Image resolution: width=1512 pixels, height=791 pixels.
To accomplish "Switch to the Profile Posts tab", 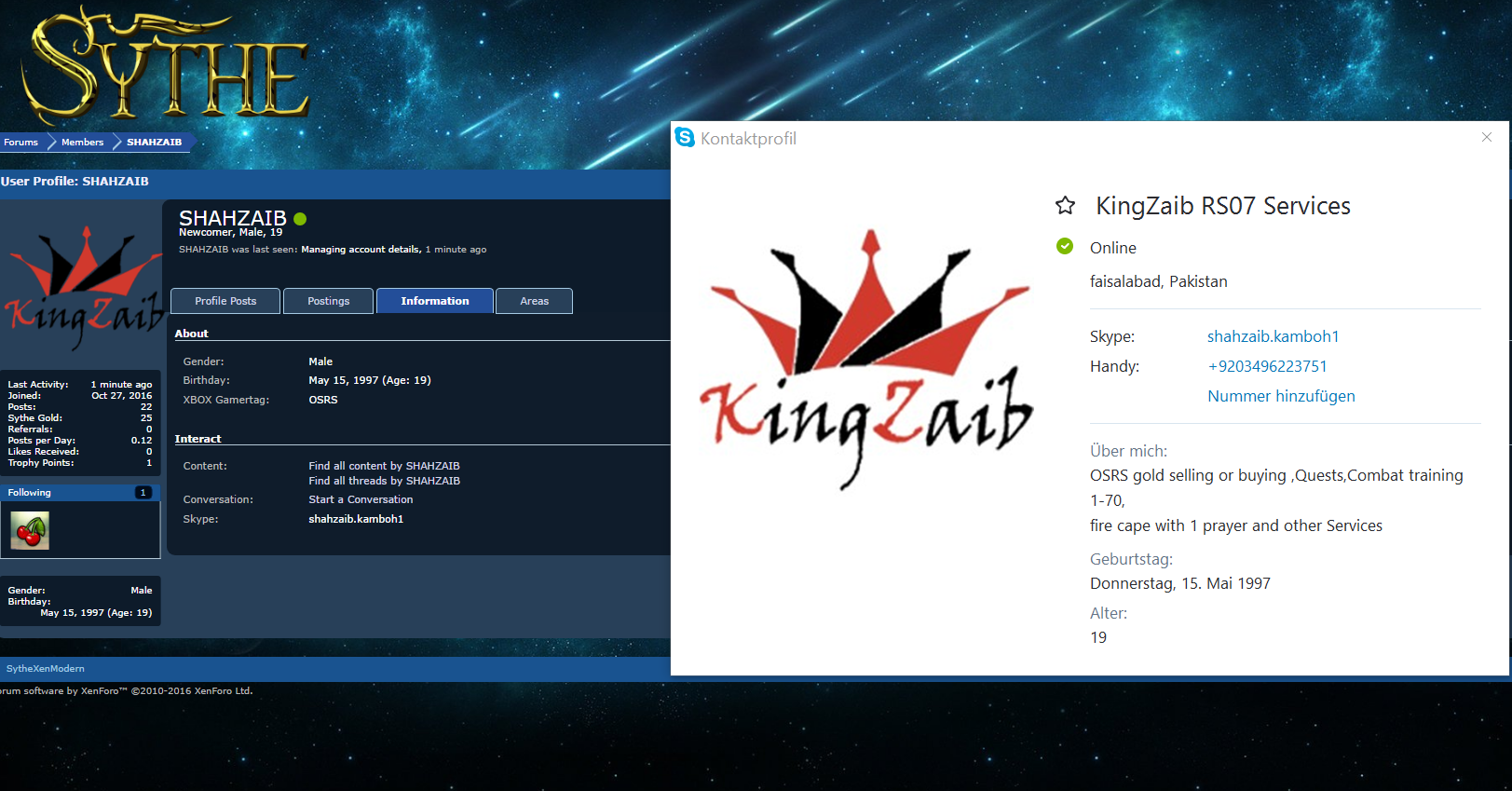I will 225,301.
